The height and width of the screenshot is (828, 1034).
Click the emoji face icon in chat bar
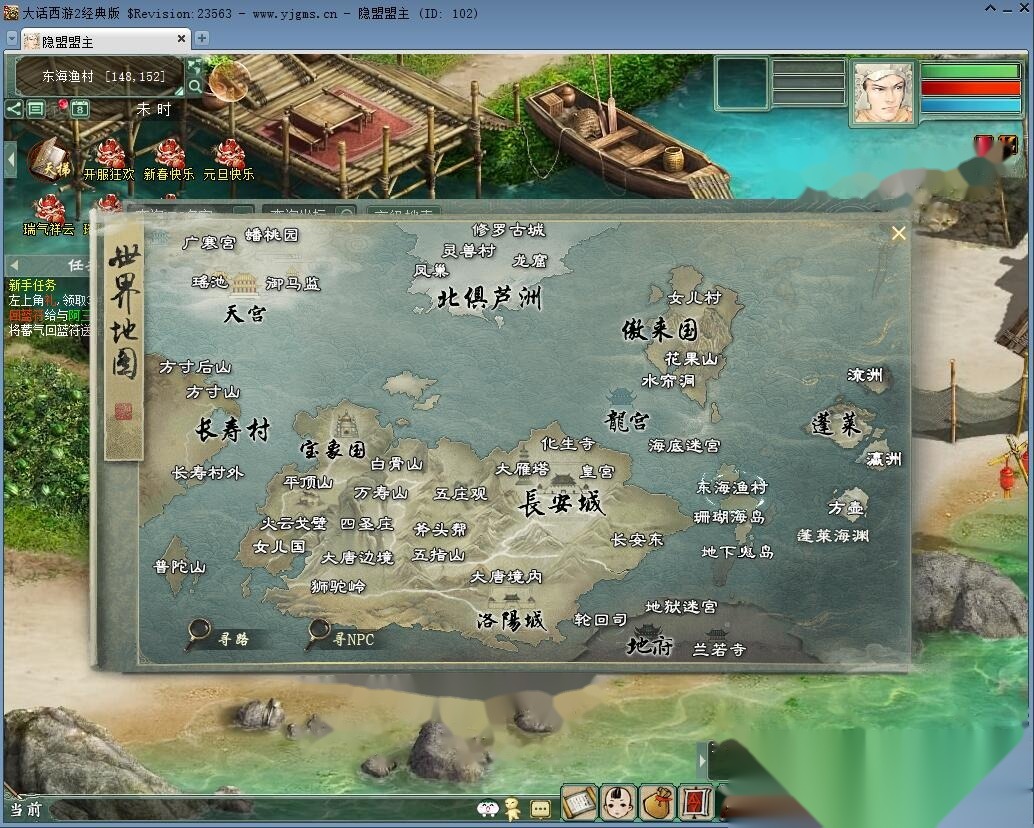pyautogui.click(x=488, y=808)
